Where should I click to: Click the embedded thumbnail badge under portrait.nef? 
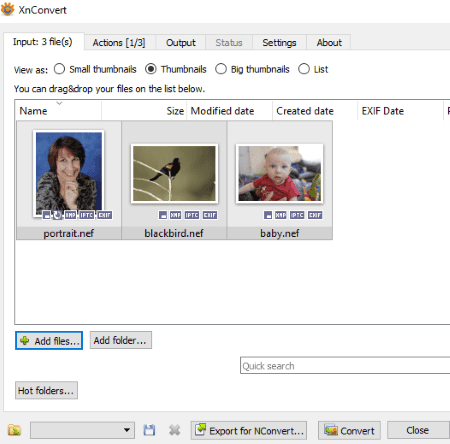47,215
